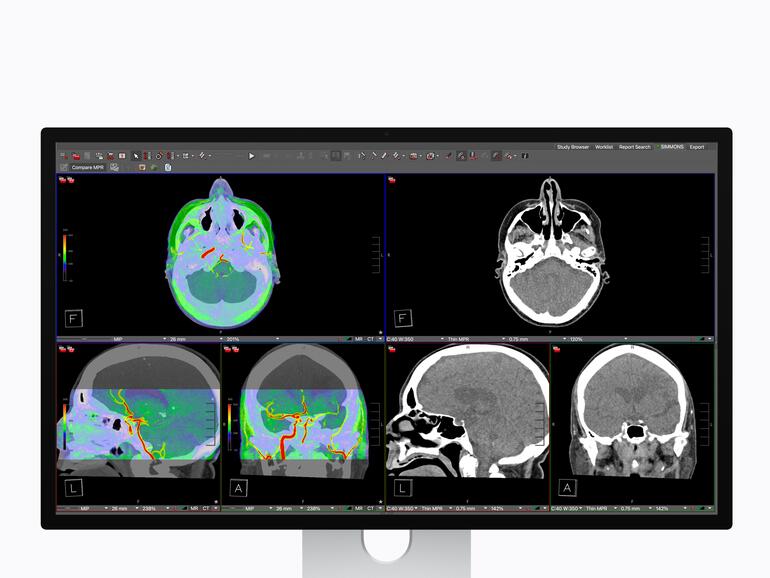
Task: Toggle the MR layer button in the fused coronal view
Action: 358,508
